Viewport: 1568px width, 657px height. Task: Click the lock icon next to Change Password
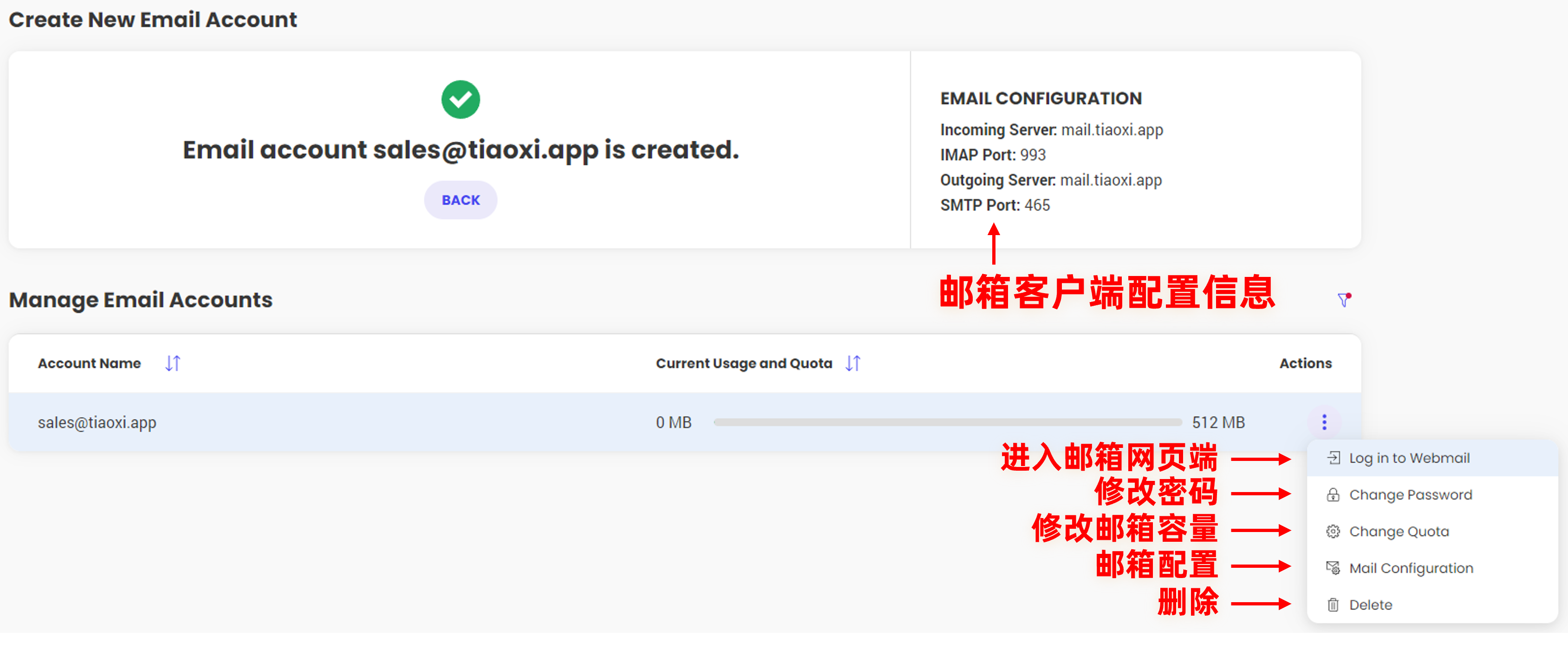(1333, 494)
